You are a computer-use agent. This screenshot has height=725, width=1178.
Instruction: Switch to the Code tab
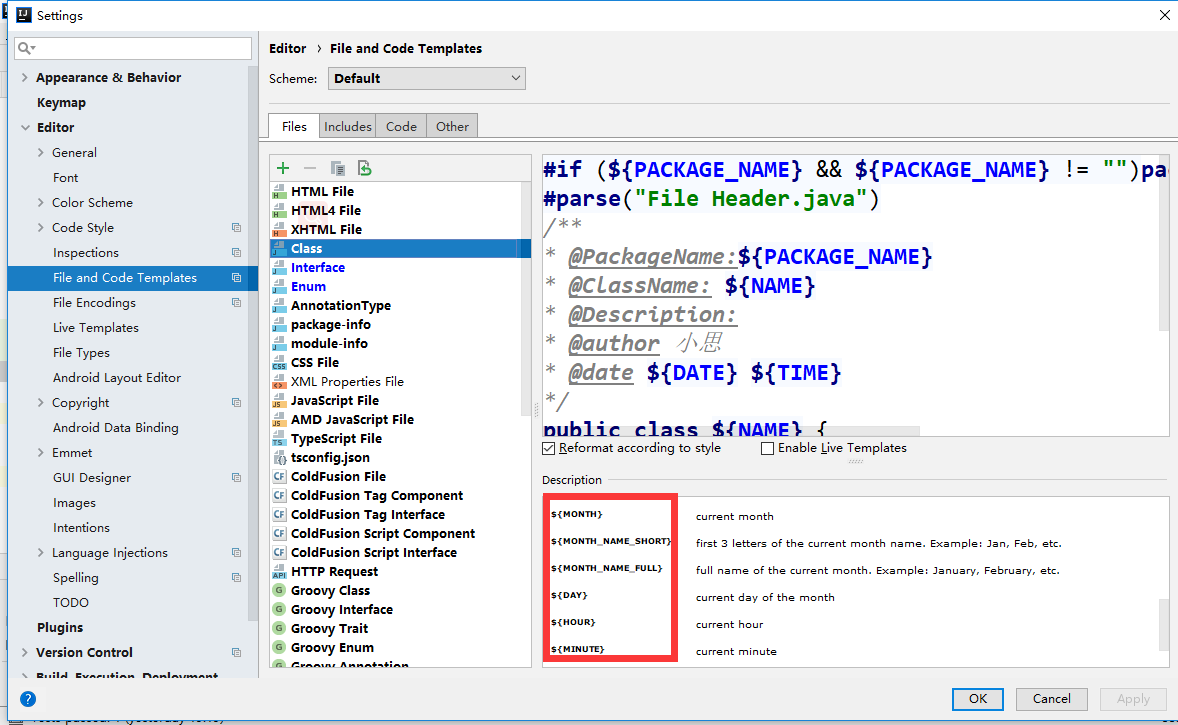pos(401,126)
